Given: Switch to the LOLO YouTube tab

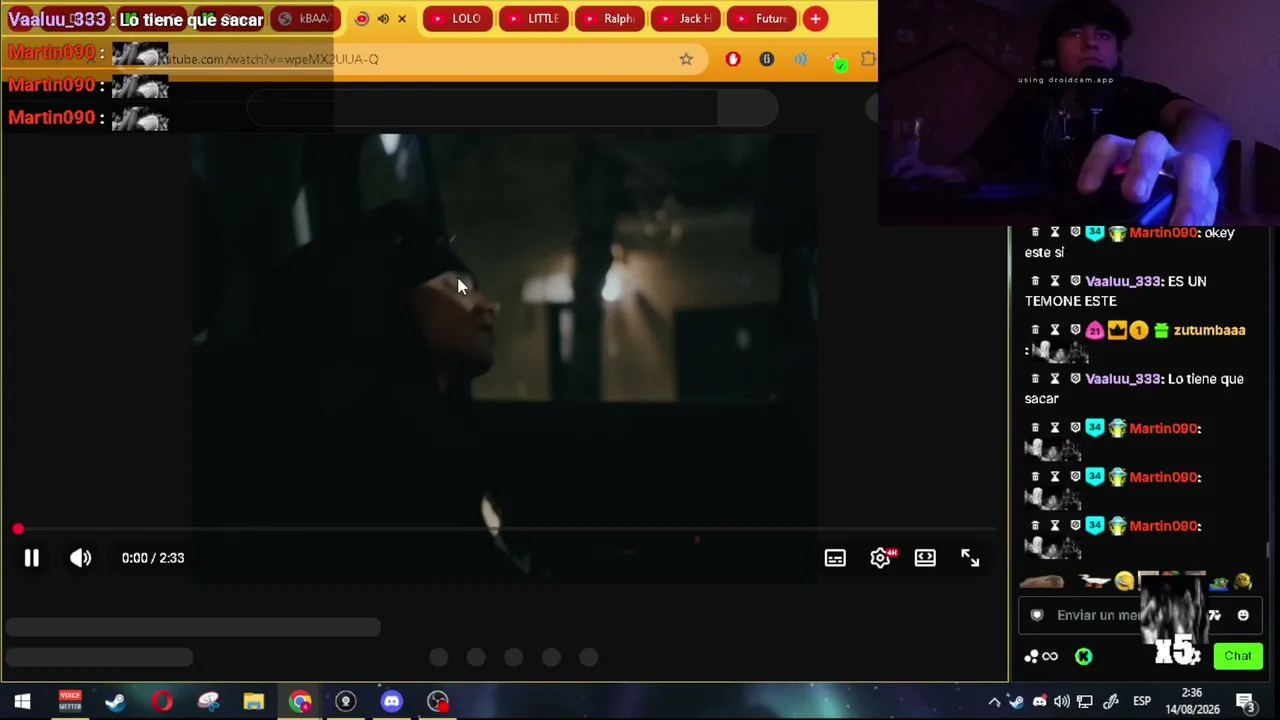Looking at the screenshot, I should [x=456, y=19].
